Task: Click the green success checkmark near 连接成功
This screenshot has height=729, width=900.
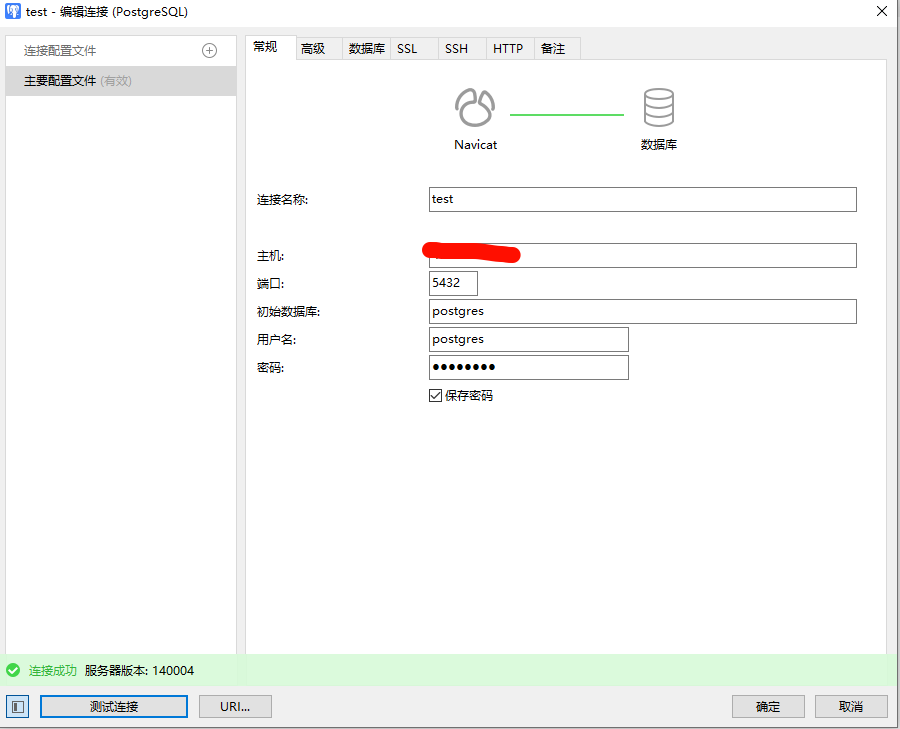Action: pos(14,671)
